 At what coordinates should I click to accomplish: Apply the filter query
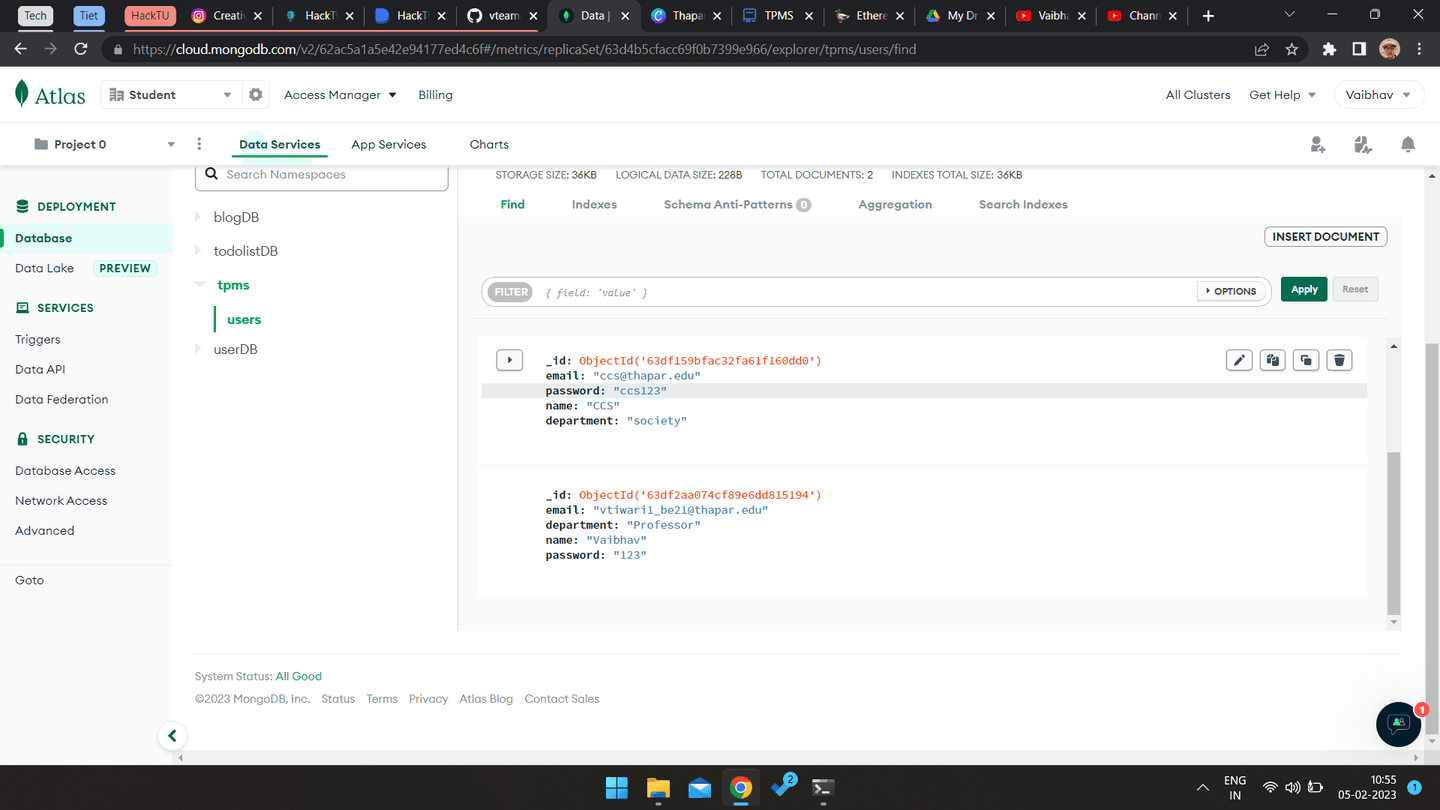(x=1304, y=289)
